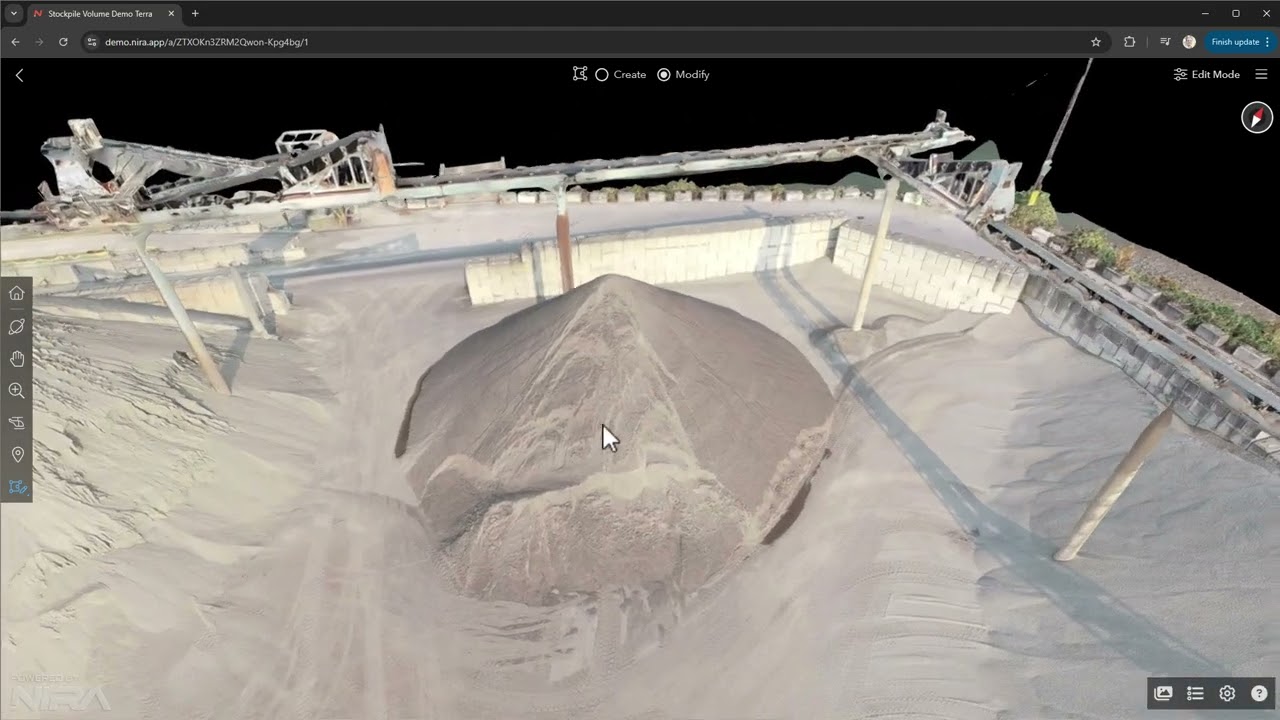Open the bulleted list panel icon

click(x=1195, y=693)
